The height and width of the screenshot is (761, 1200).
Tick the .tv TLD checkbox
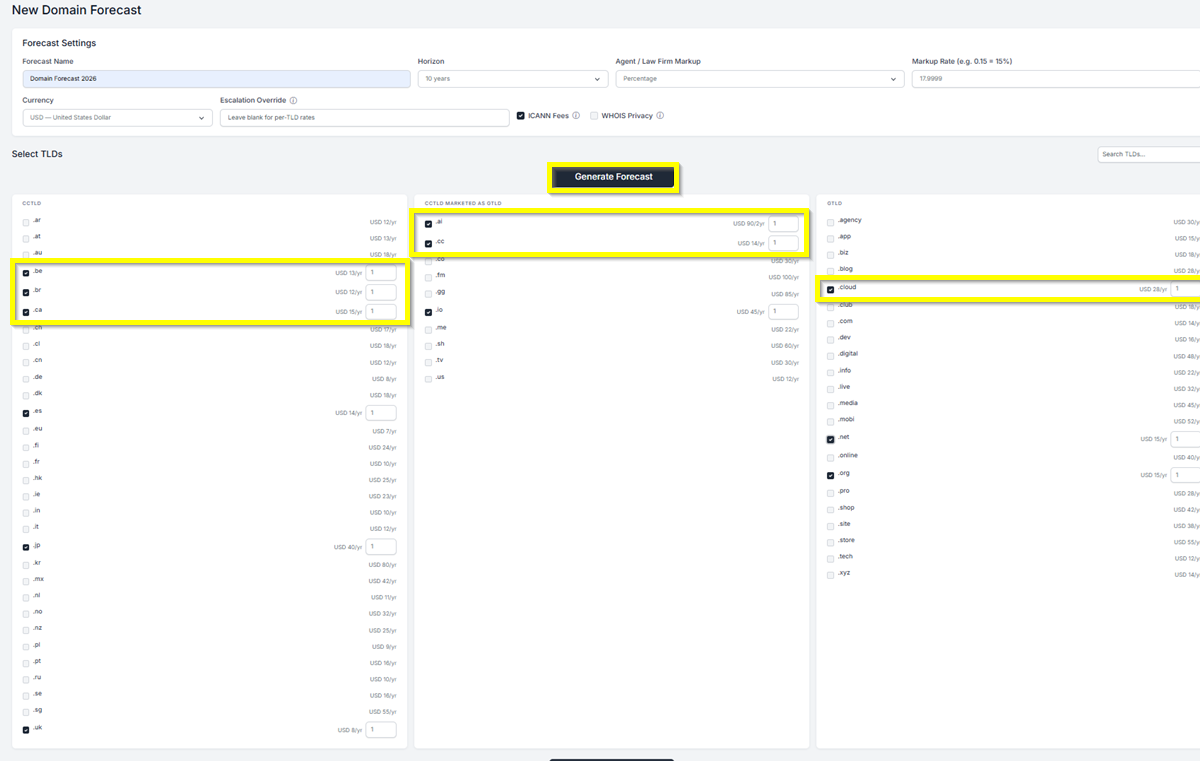[x=428, y=362]
